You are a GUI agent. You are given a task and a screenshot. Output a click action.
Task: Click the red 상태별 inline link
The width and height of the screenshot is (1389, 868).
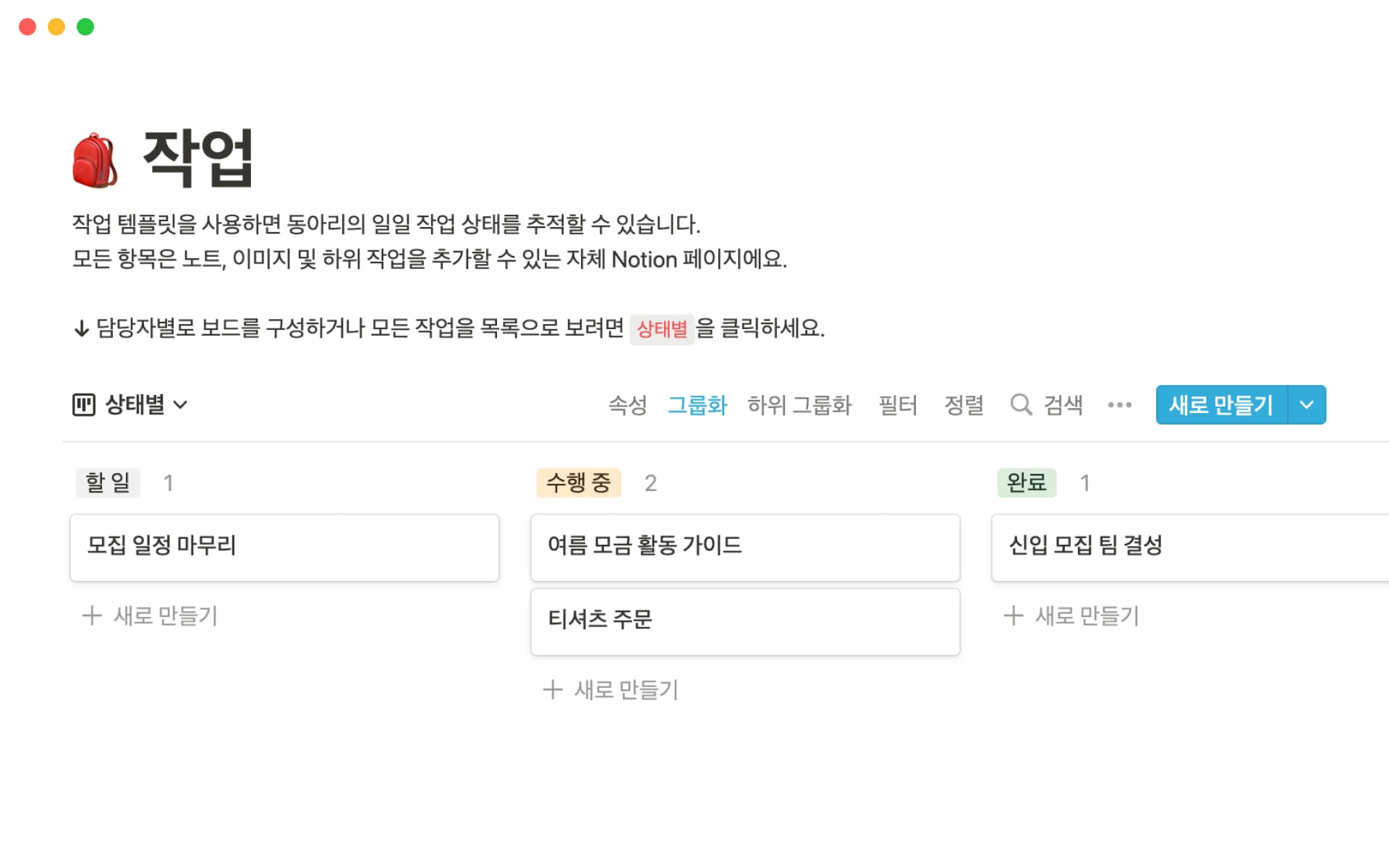pos(661,329)
